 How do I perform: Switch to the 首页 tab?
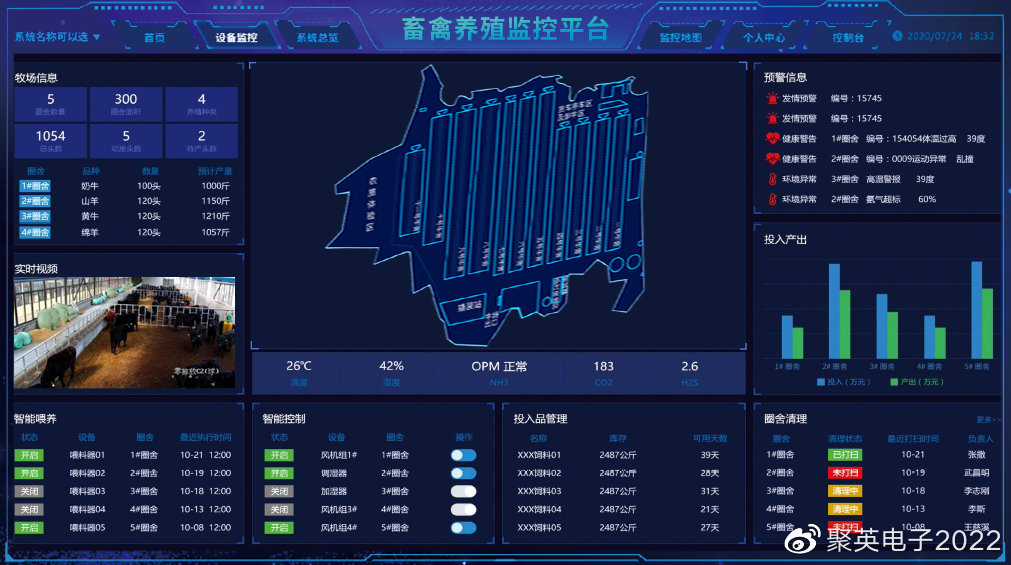(154, 37)
